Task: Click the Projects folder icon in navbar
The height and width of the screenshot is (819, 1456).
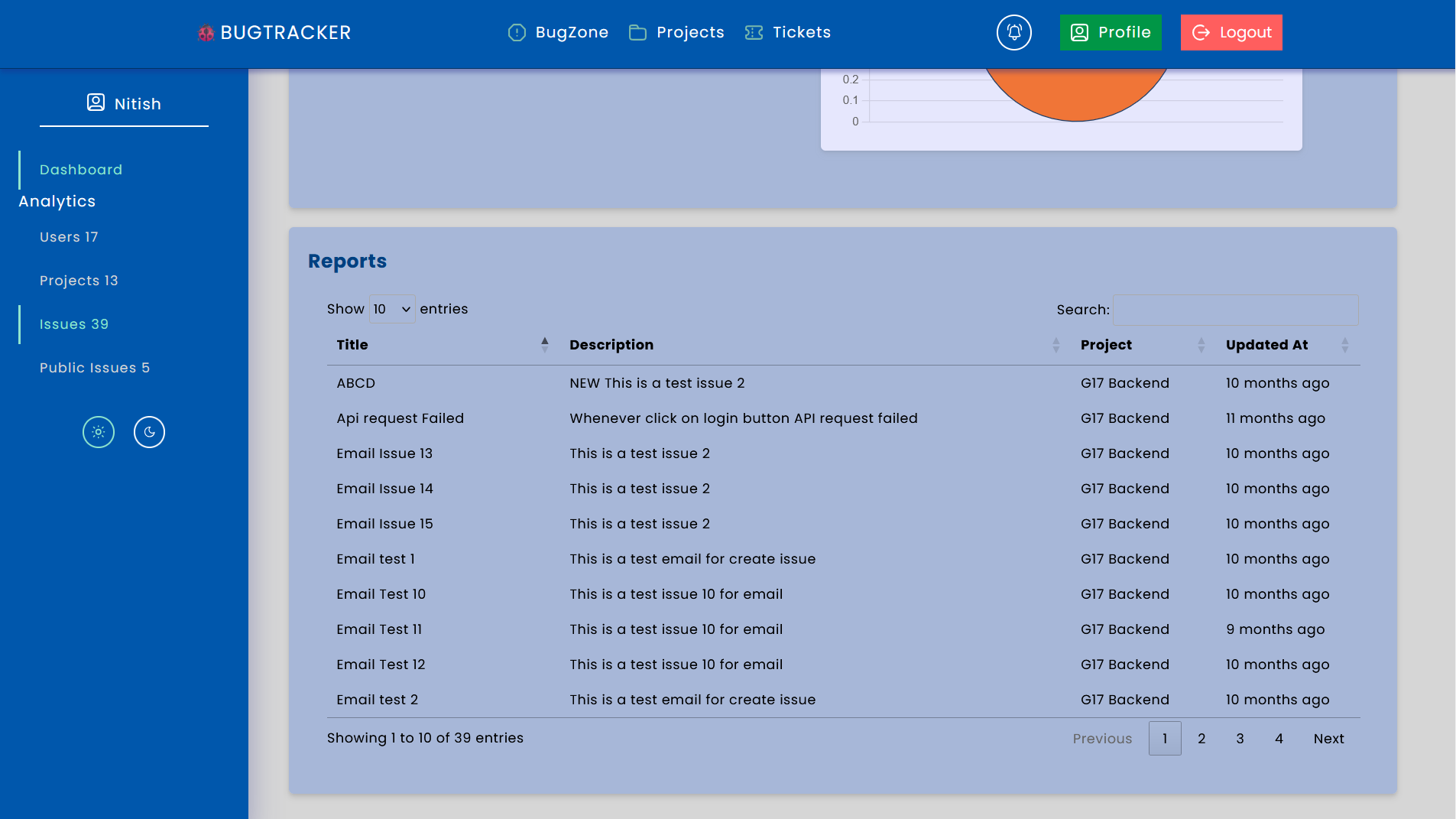Action: [637, 32]
